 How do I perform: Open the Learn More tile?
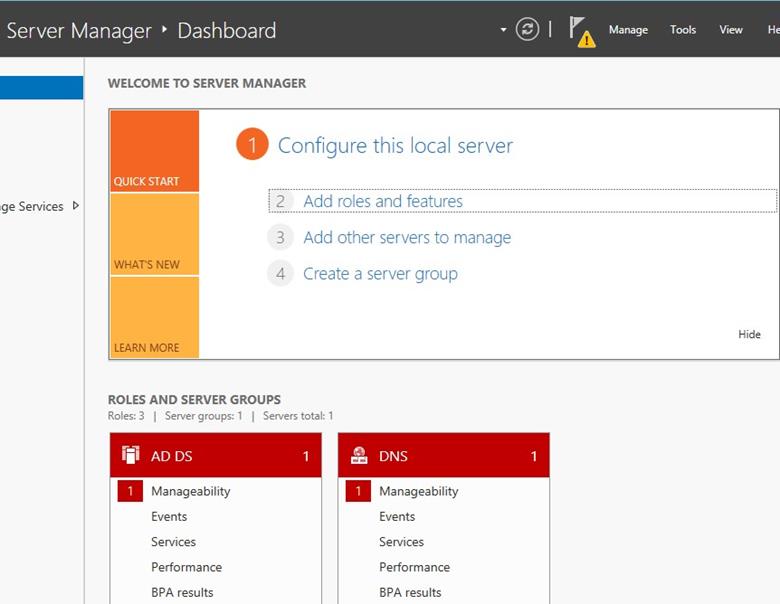point(155,317)
